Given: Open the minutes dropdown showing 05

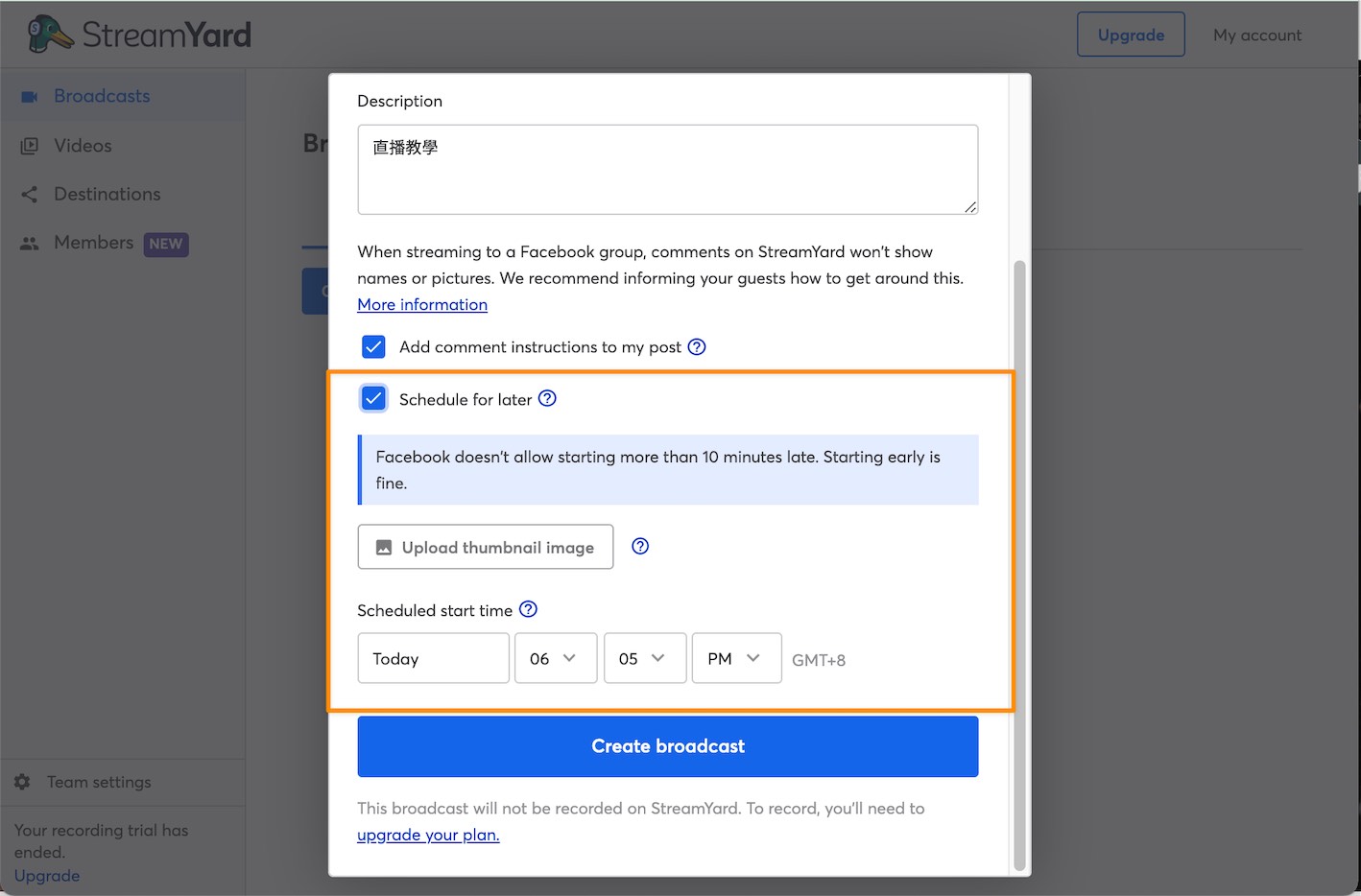Looking at the screenshot, I should coord(645,658).
